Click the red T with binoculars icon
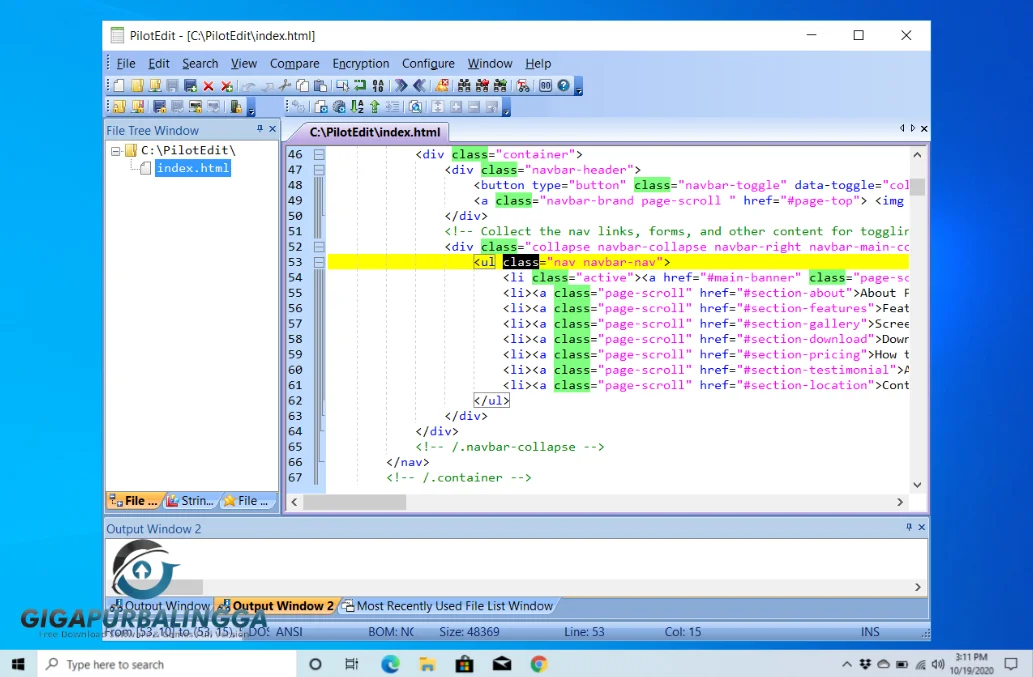The height and width of the screenshot is (677, 1033). pos(523,86)
